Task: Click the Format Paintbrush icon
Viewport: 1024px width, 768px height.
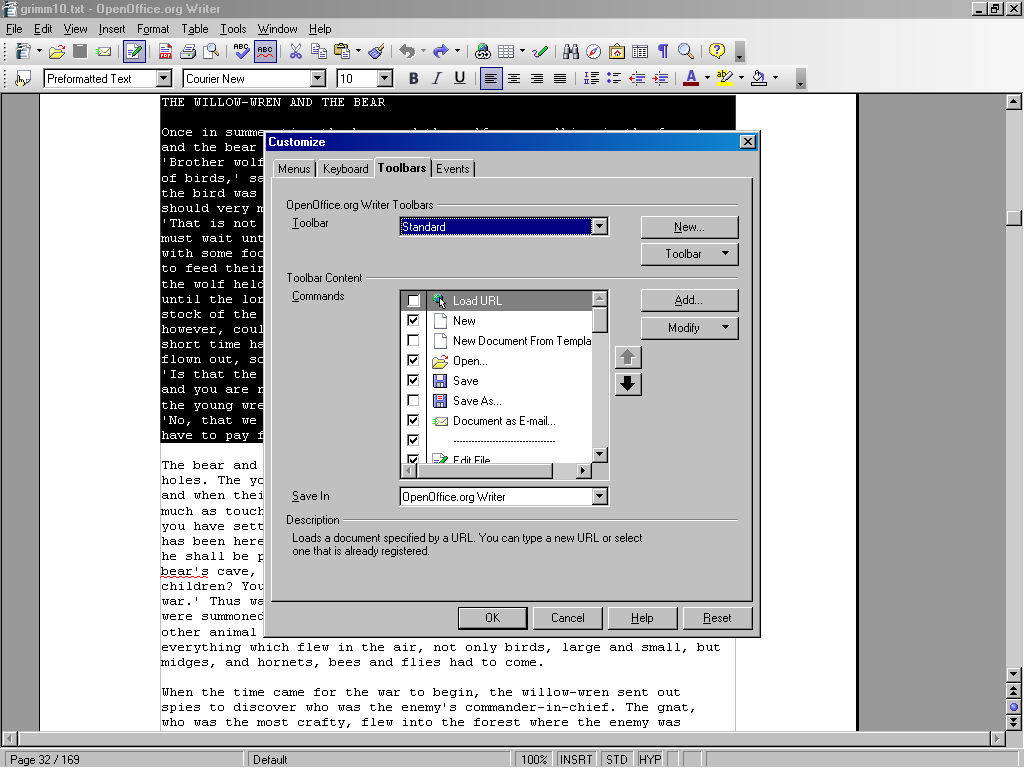Action: [376, 51]
